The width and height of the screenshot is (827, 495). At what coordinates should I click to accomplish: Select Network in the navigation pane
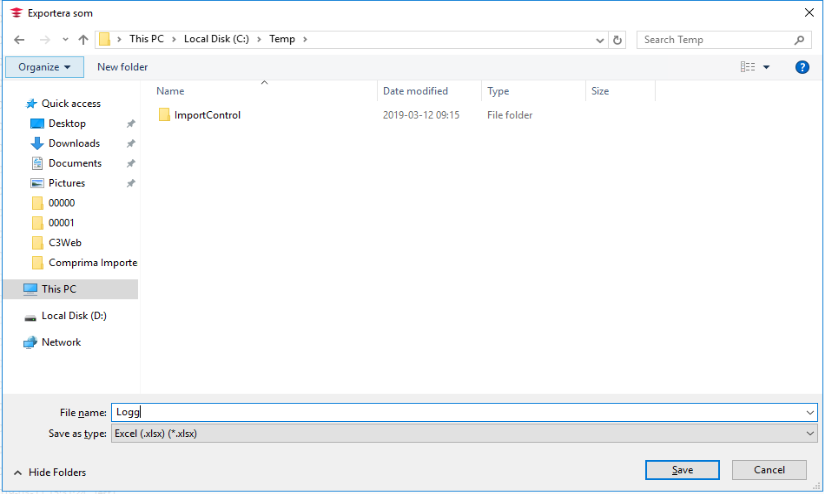[x=61, y=342]
